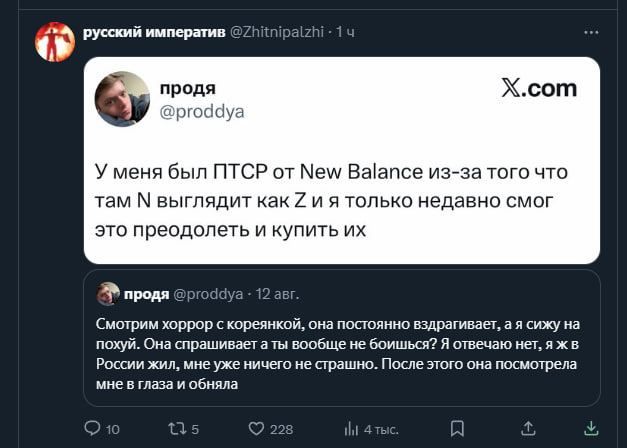Screen dimensions: 627x448
Task: Like the post with 228 likes
Action: [256, 428]
